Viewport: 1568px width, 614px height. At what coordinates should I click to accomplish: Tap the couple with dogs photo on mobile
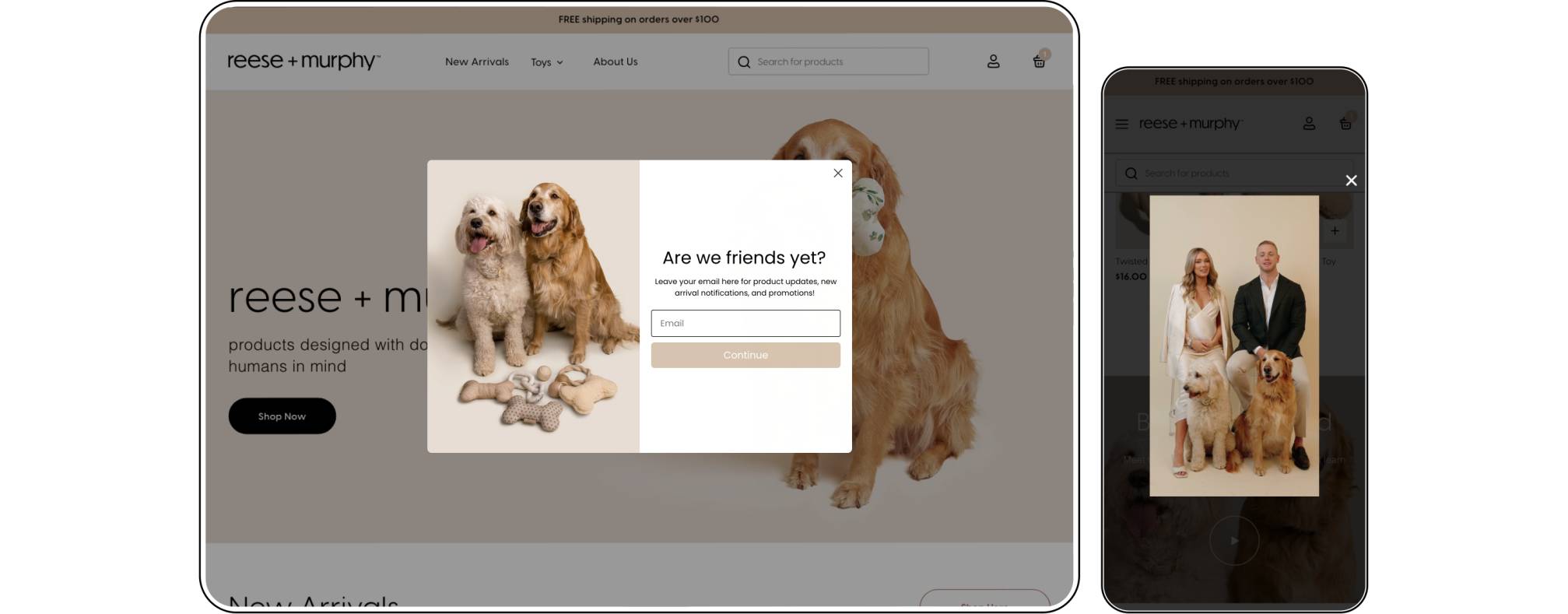click(1233, 346)
